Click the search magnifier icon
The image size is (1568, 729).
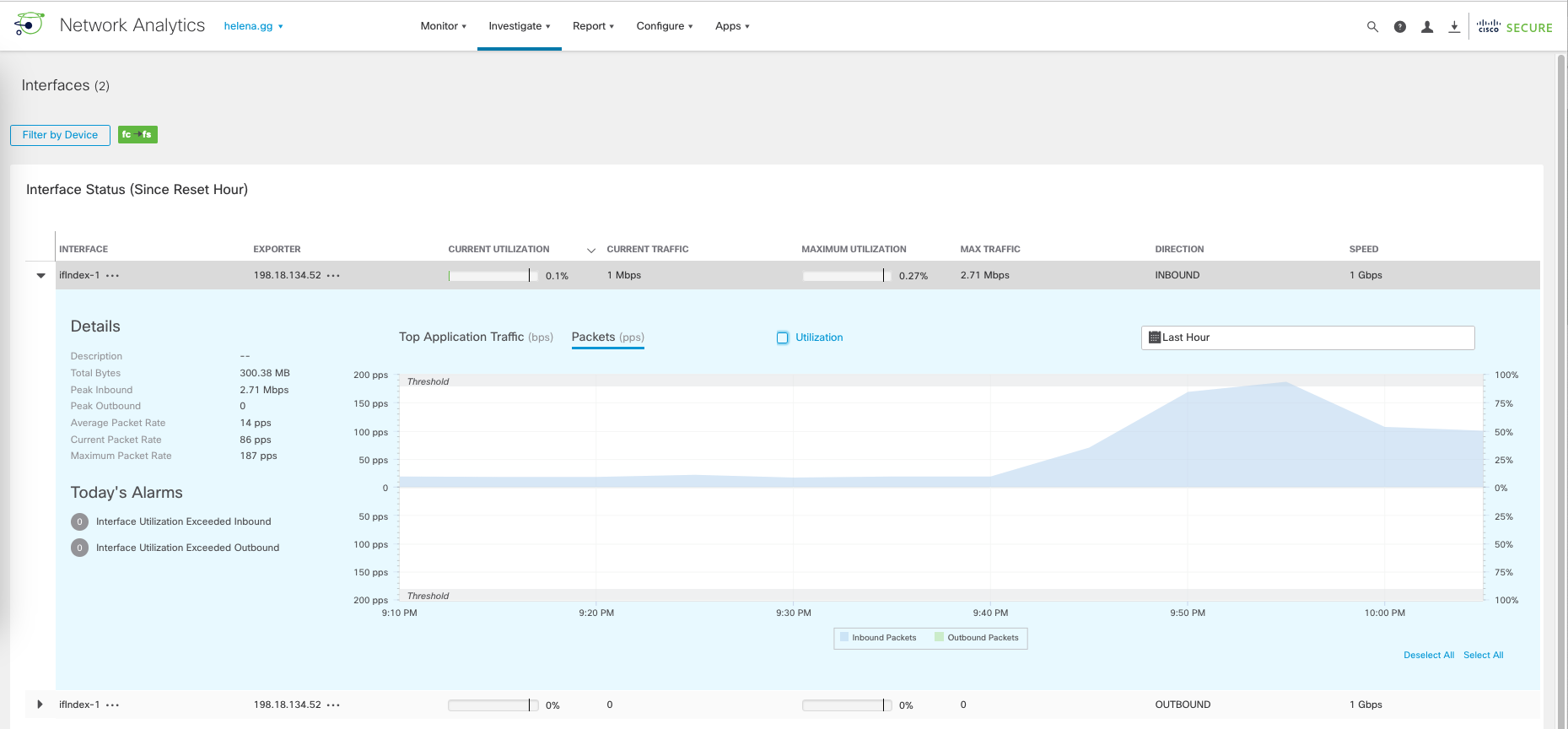coord(1372,27)
